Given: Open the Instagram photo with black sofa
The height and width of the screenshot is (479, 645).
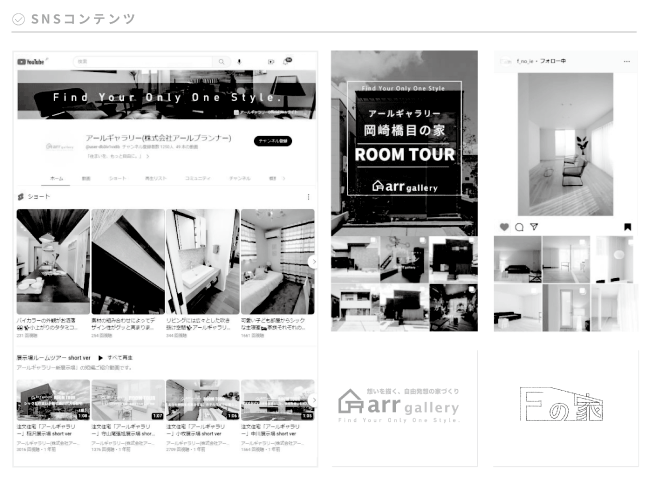Looking at the screenshot, I should pos(517,259).
